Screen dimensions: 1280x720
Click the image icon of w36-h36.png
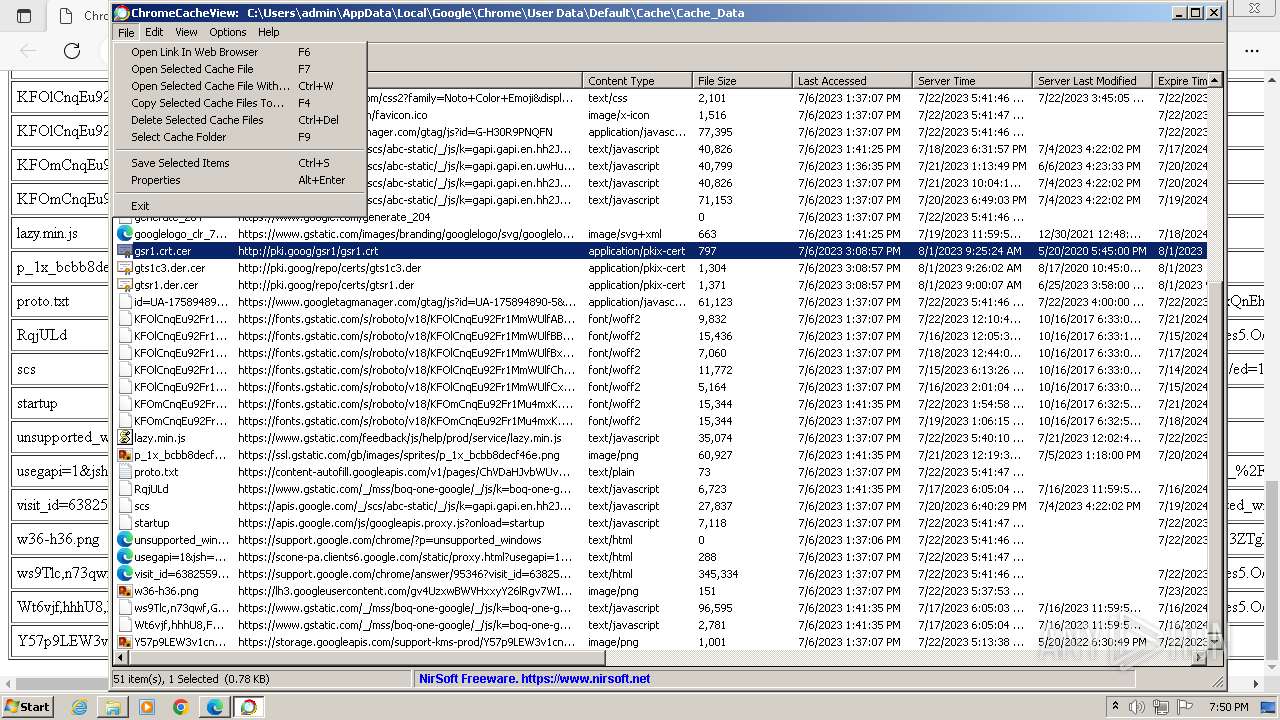125,591
